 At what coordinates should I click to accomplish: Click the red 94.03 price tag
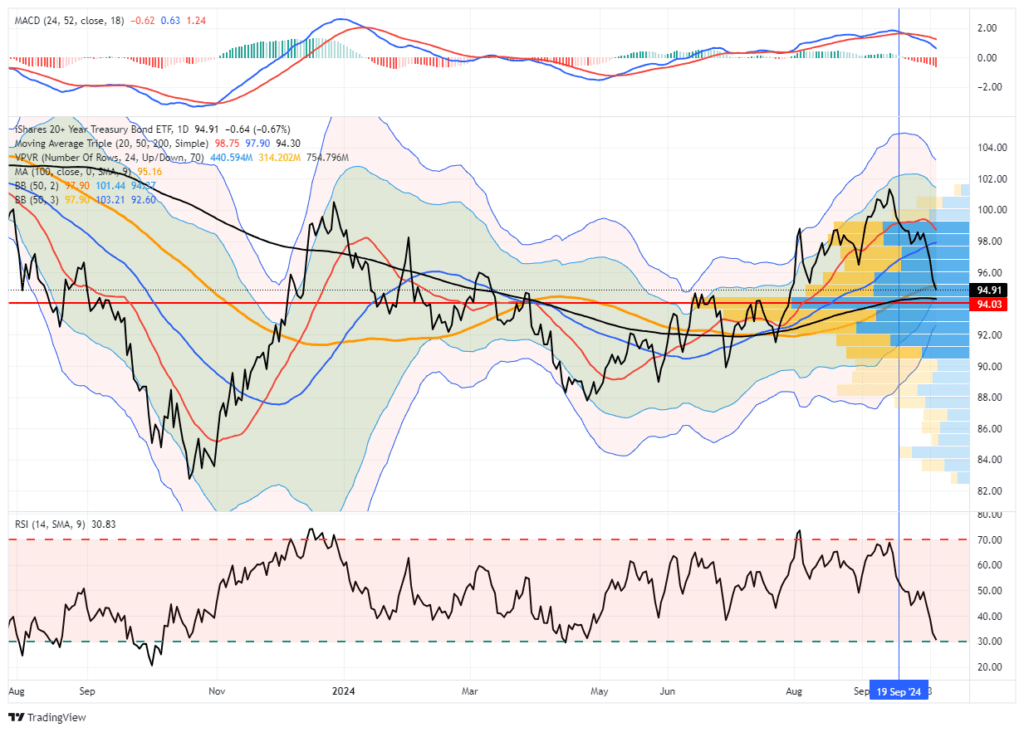pyautogui.click(x=990, y=305)
